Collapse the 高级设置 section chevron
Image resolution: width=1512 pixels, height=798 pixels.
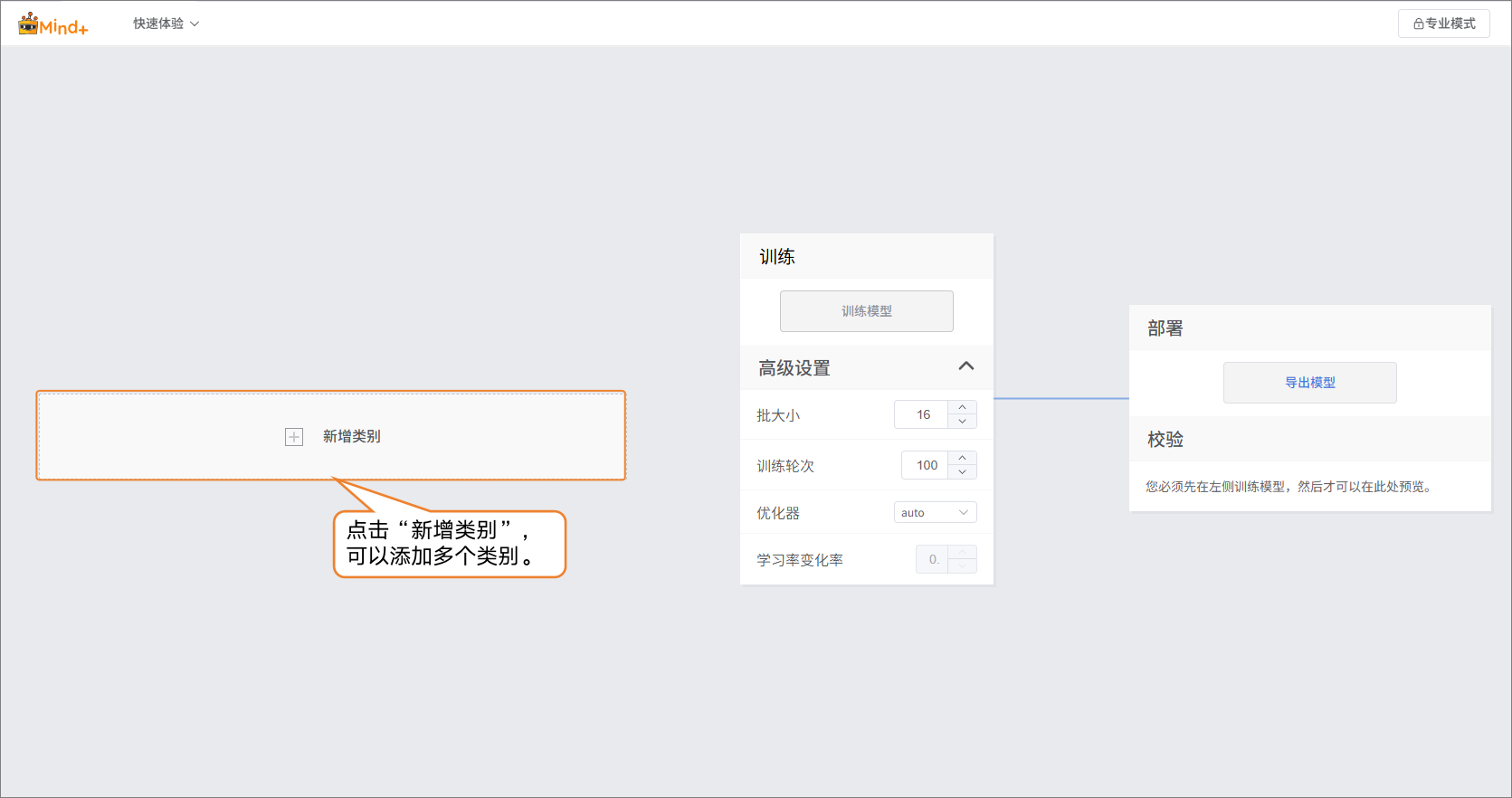[x=965, y=366]
